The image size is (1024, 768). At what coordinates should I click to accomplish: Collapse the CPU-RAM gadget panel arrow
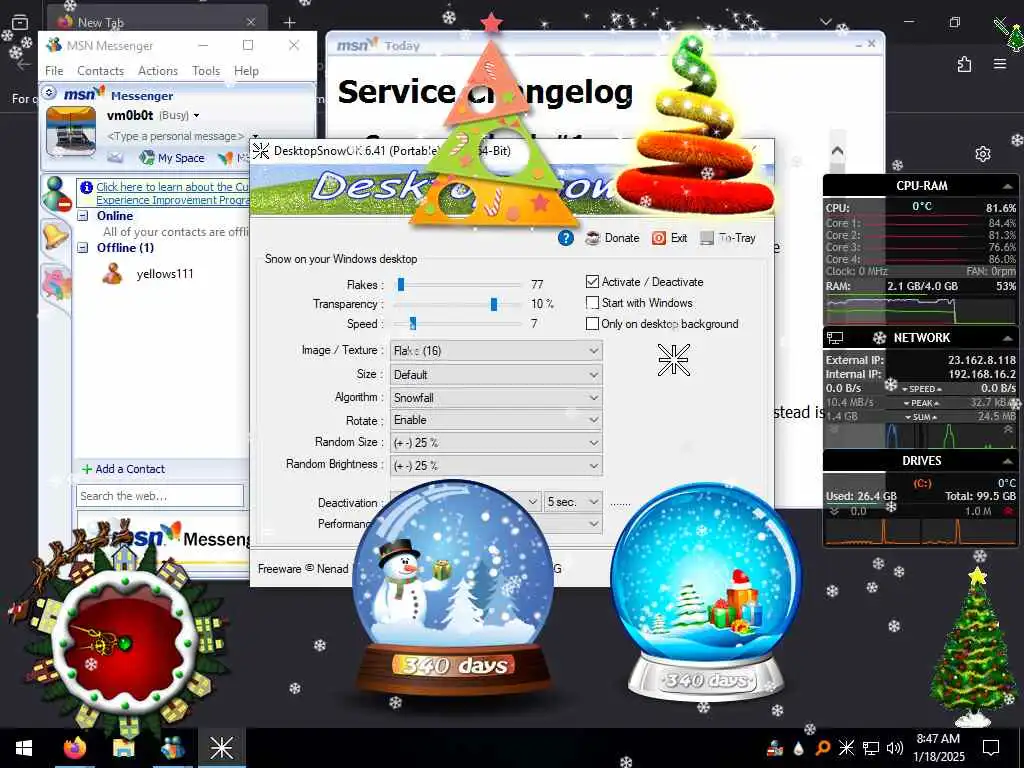[x=1007, y=186]
